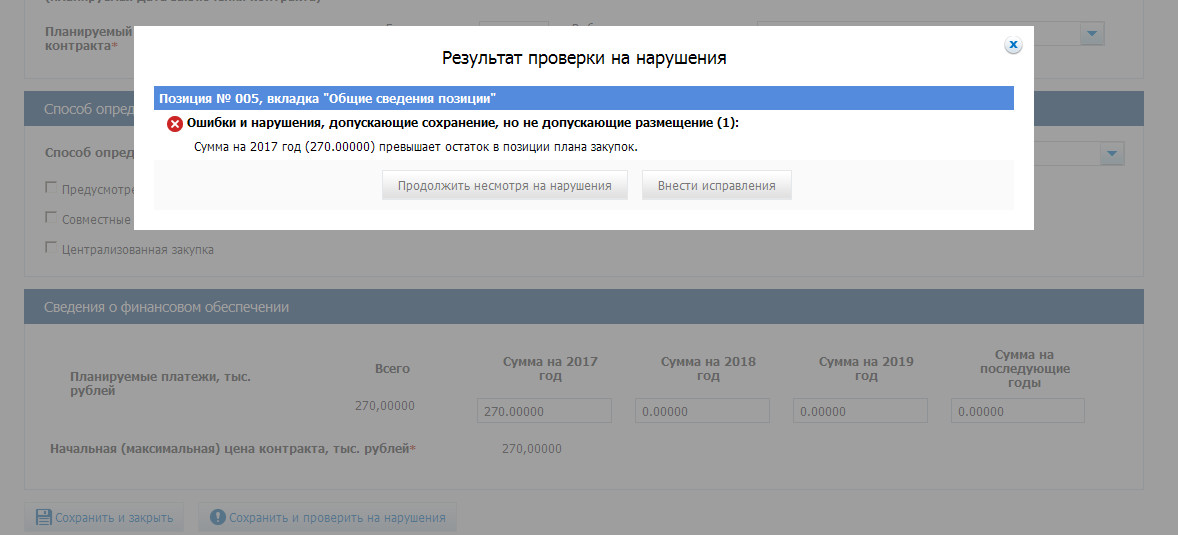The width and height of the screenshot is (1178, 535).
Task: Toggle the Централизованная закупка checkbox
Action: (51, 248)
